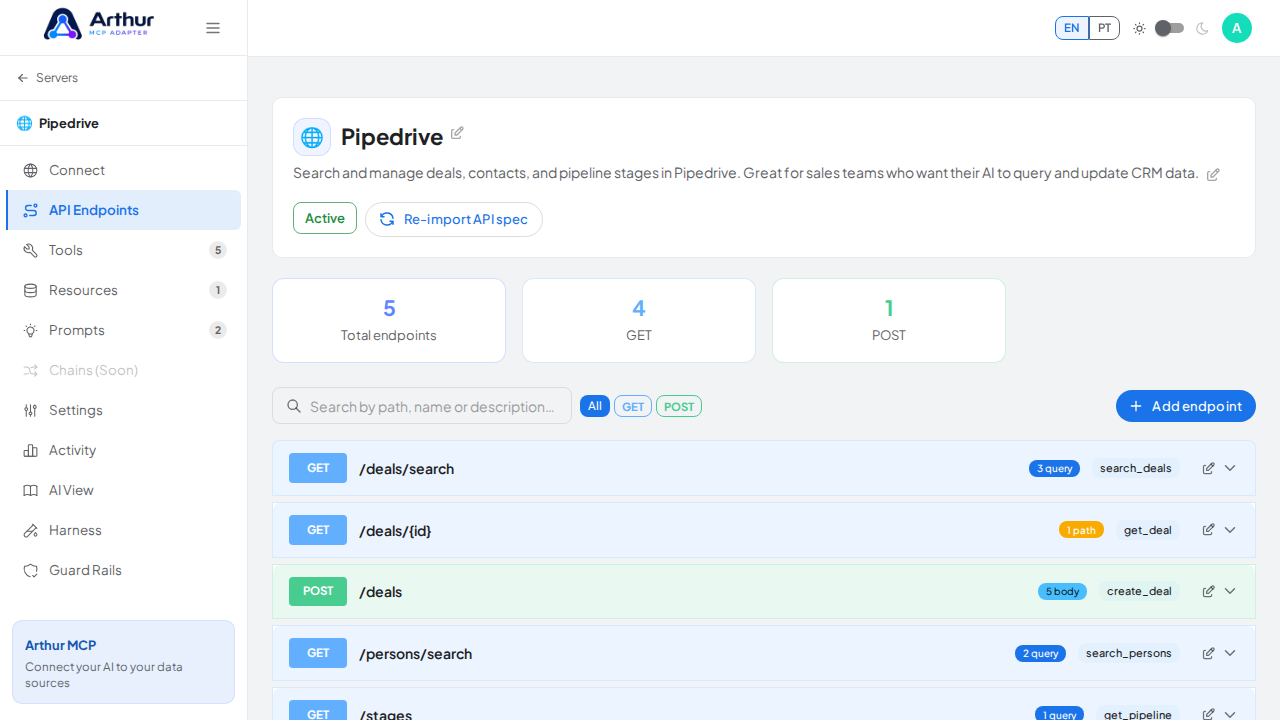Open the AI View section

[123, 490]
